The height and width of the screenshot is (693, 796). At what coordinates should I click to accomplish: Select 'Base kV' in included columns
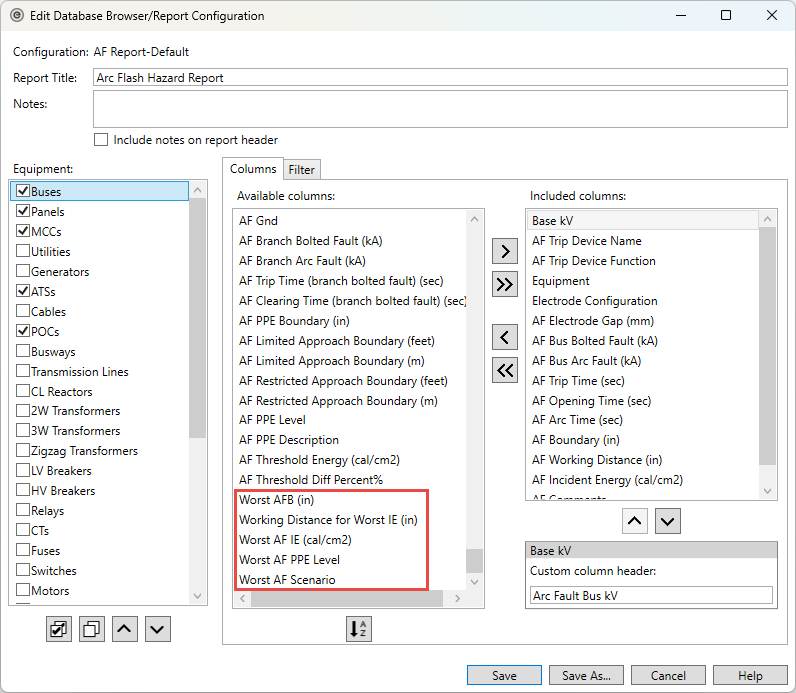click(x=643, y=221)
